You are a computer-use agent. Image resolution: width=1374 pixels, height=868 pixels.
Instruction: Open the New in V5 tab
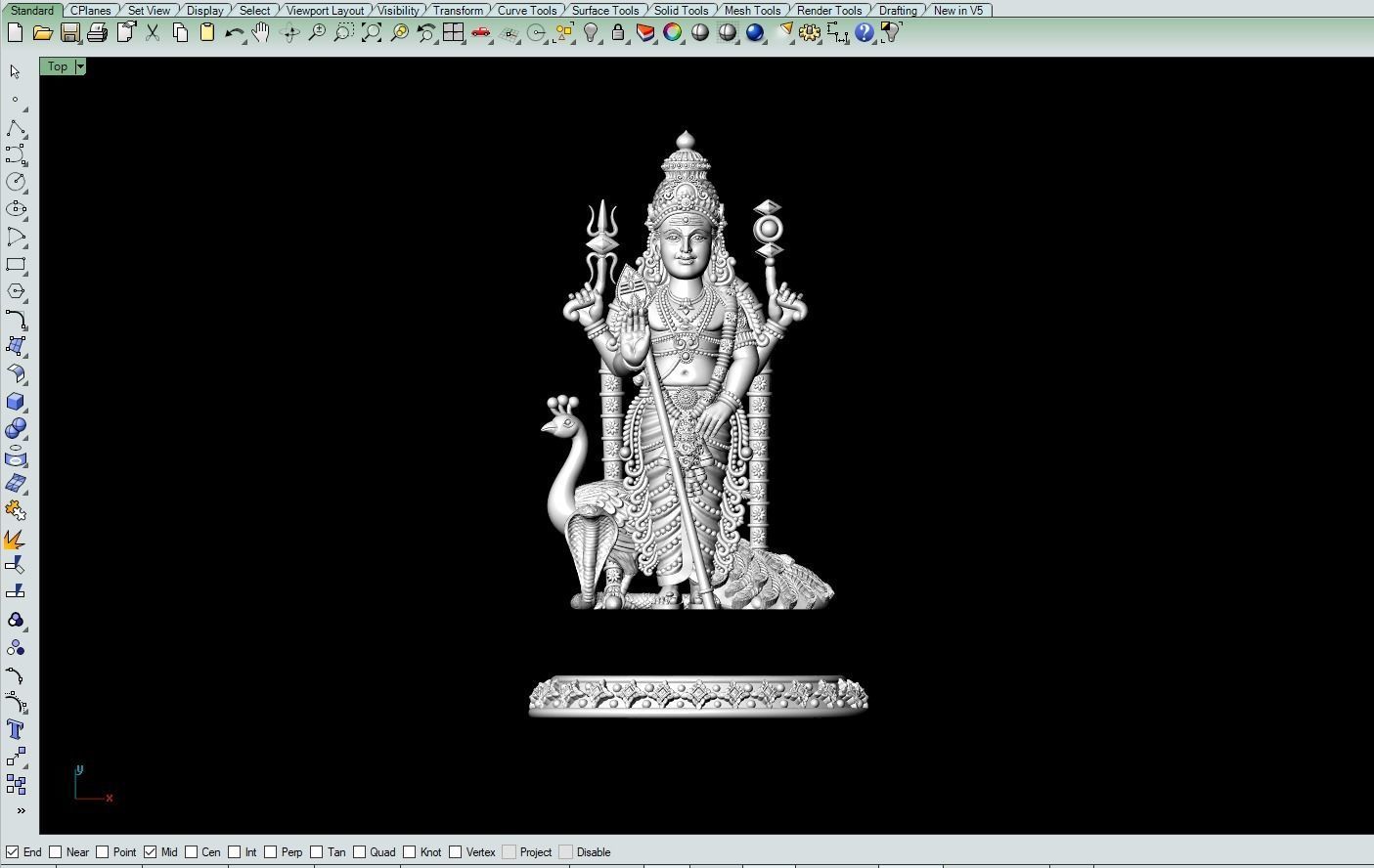point(958,10)
